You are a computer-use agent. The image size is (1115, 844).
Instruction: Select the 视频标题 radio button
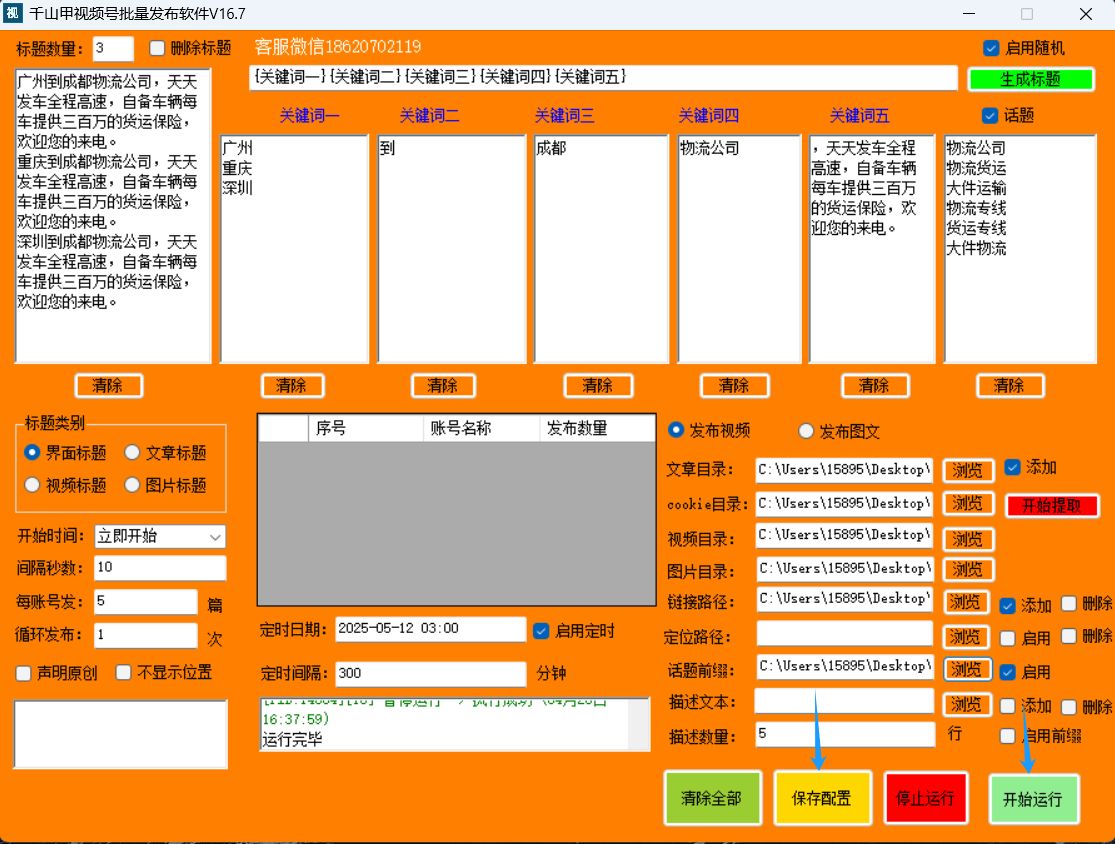(33, 485)
